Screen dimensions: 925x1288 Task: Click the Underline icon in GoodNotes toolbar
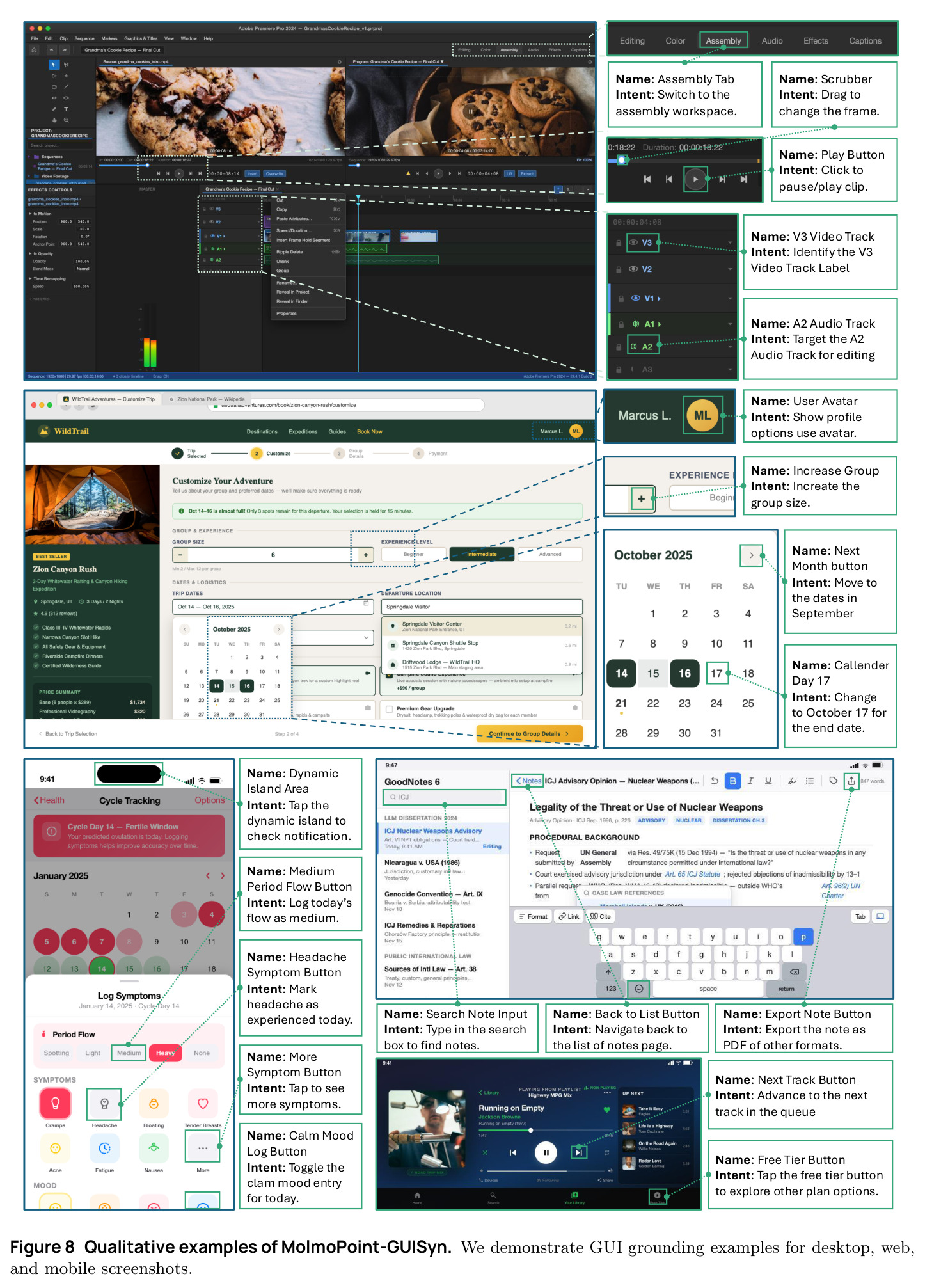tap(768, 781)
